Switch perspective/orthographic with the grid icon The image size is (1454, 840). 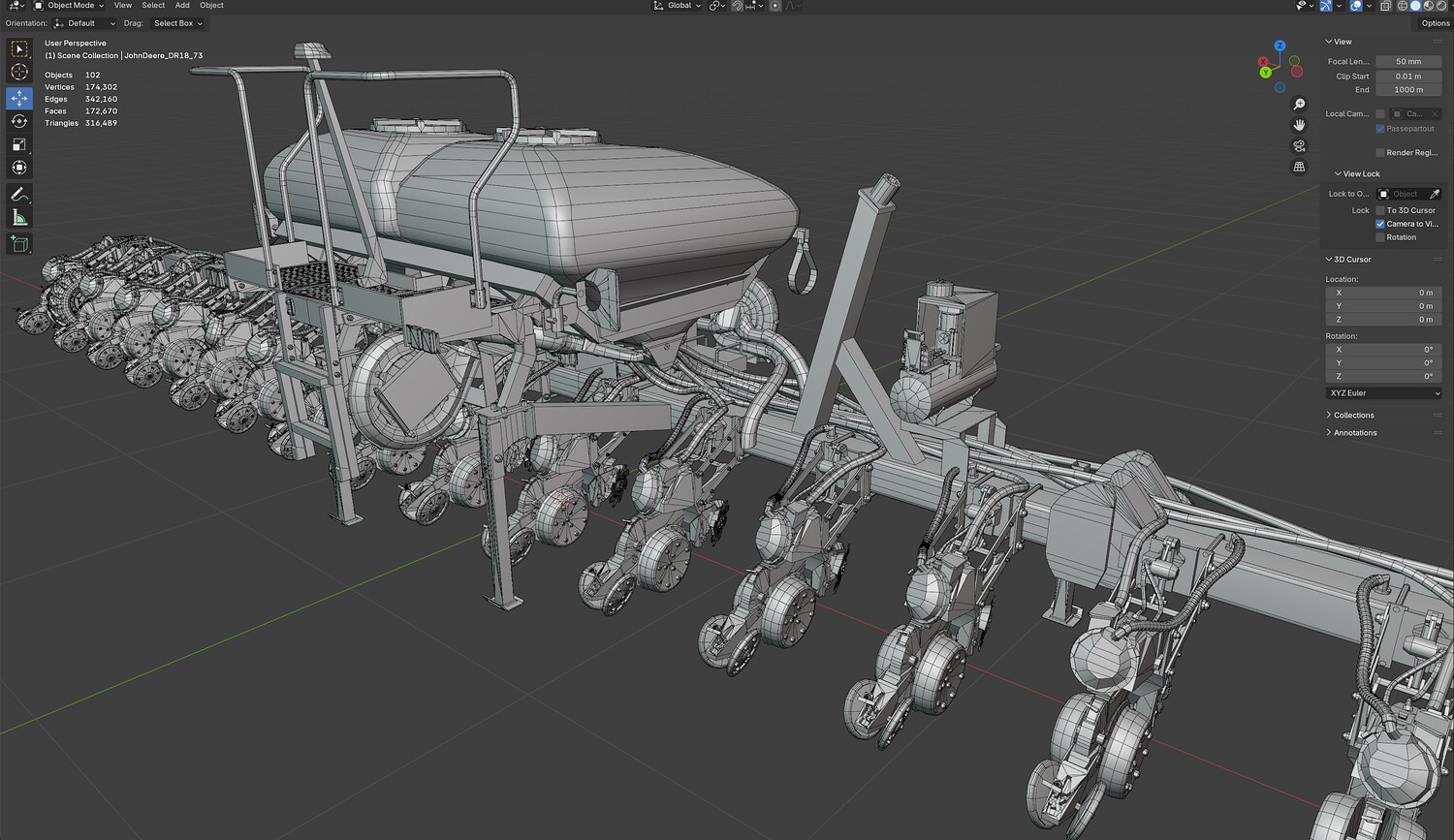click(1300, 167)
